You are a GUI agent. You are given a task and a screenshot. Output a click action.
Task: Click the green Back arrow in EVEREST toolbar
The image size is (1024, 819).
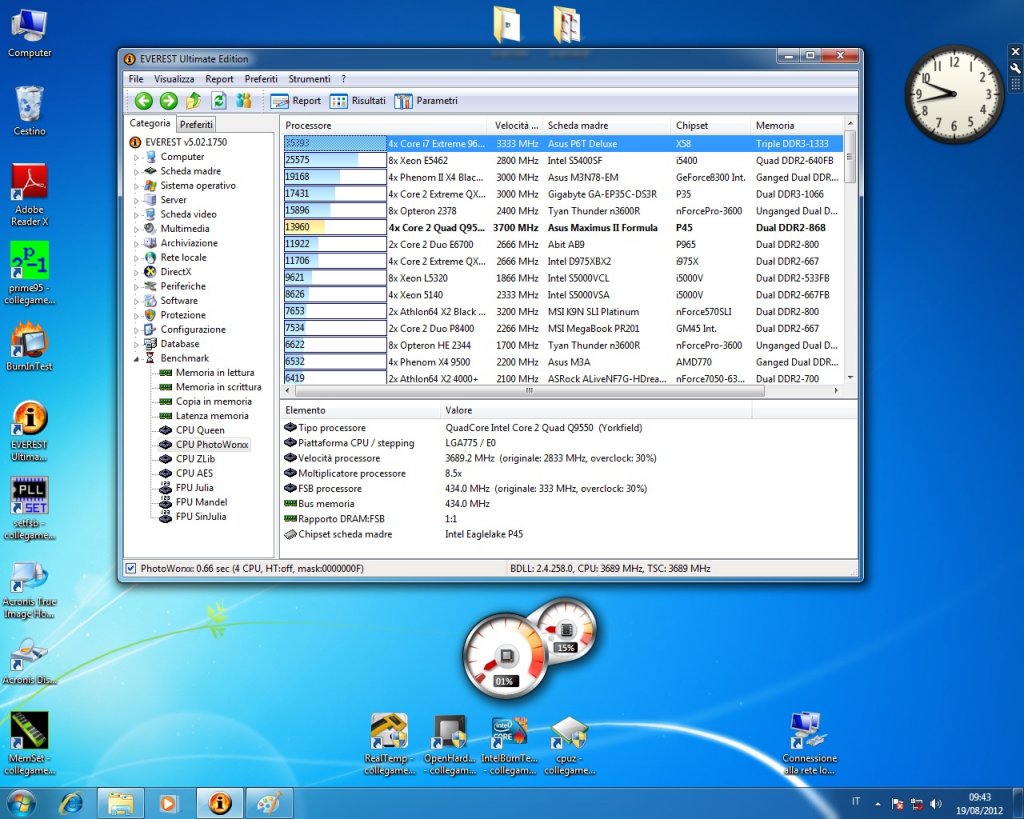pos(144,101)
